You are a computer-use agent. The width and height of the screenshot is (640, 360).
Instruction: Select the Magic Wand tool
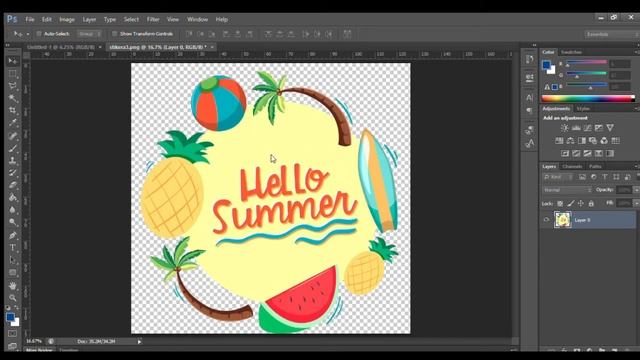13,98
